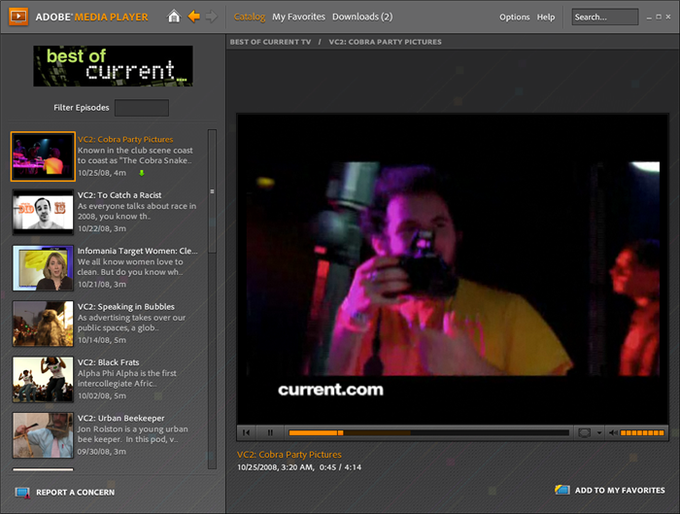The width and height of the screenshot is (680, 514).
Task: Open VC2: Speaking in Bubbles title
Action: 126,307
